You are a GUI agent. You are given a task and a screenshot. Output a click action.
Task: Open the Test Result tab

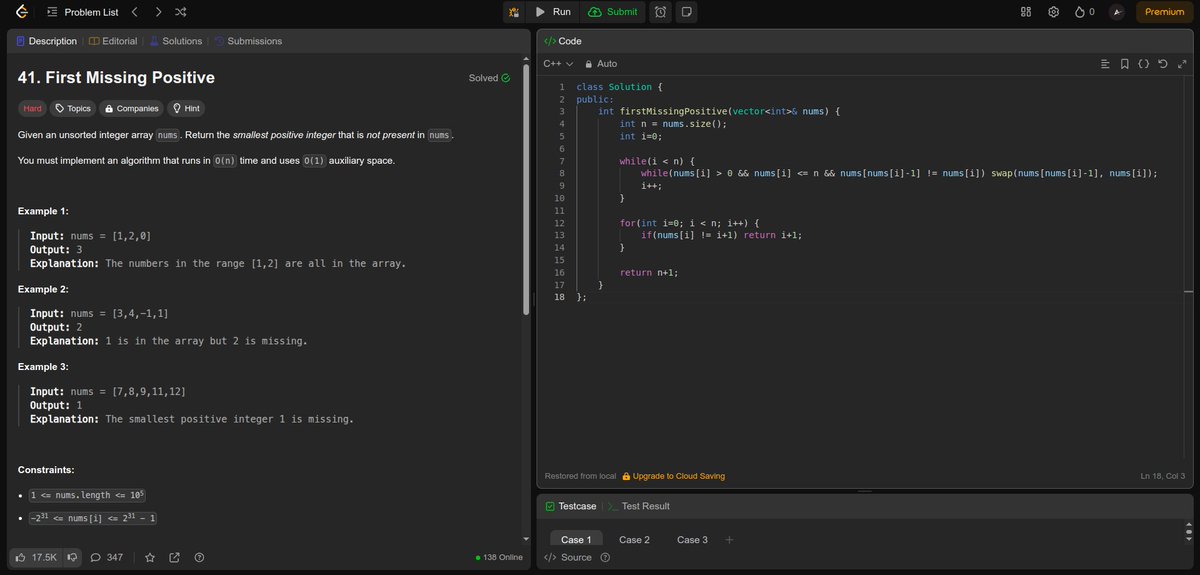click(638, 506)
